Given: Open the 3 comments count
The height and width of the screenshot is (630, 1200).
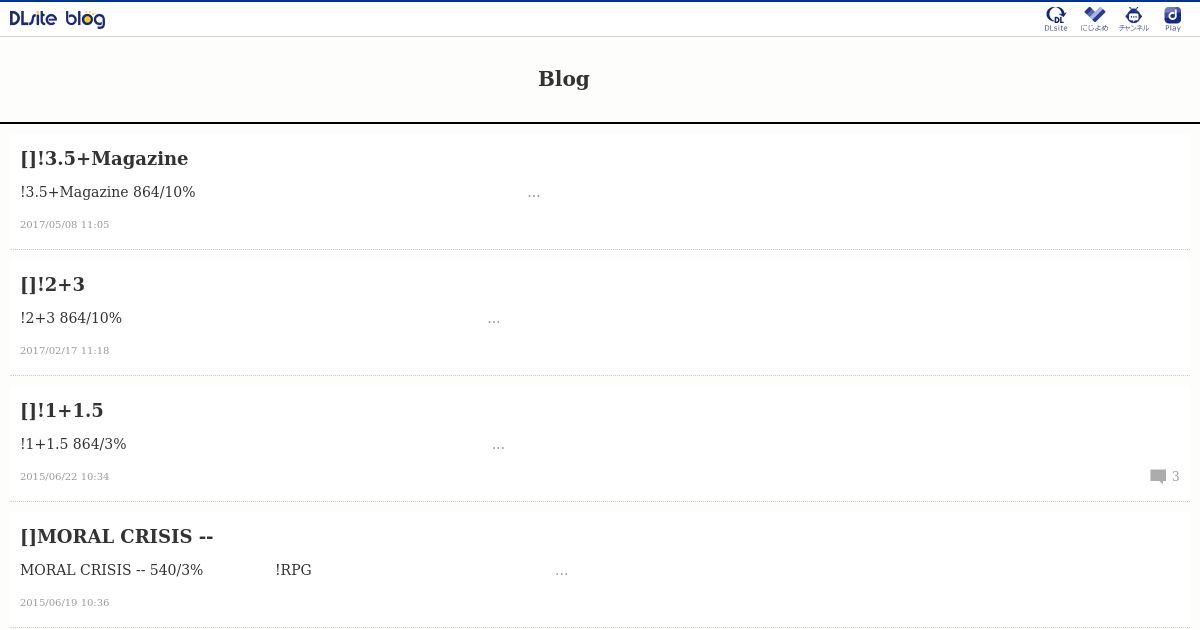Looking at the screenshot, I should 1176,476.
